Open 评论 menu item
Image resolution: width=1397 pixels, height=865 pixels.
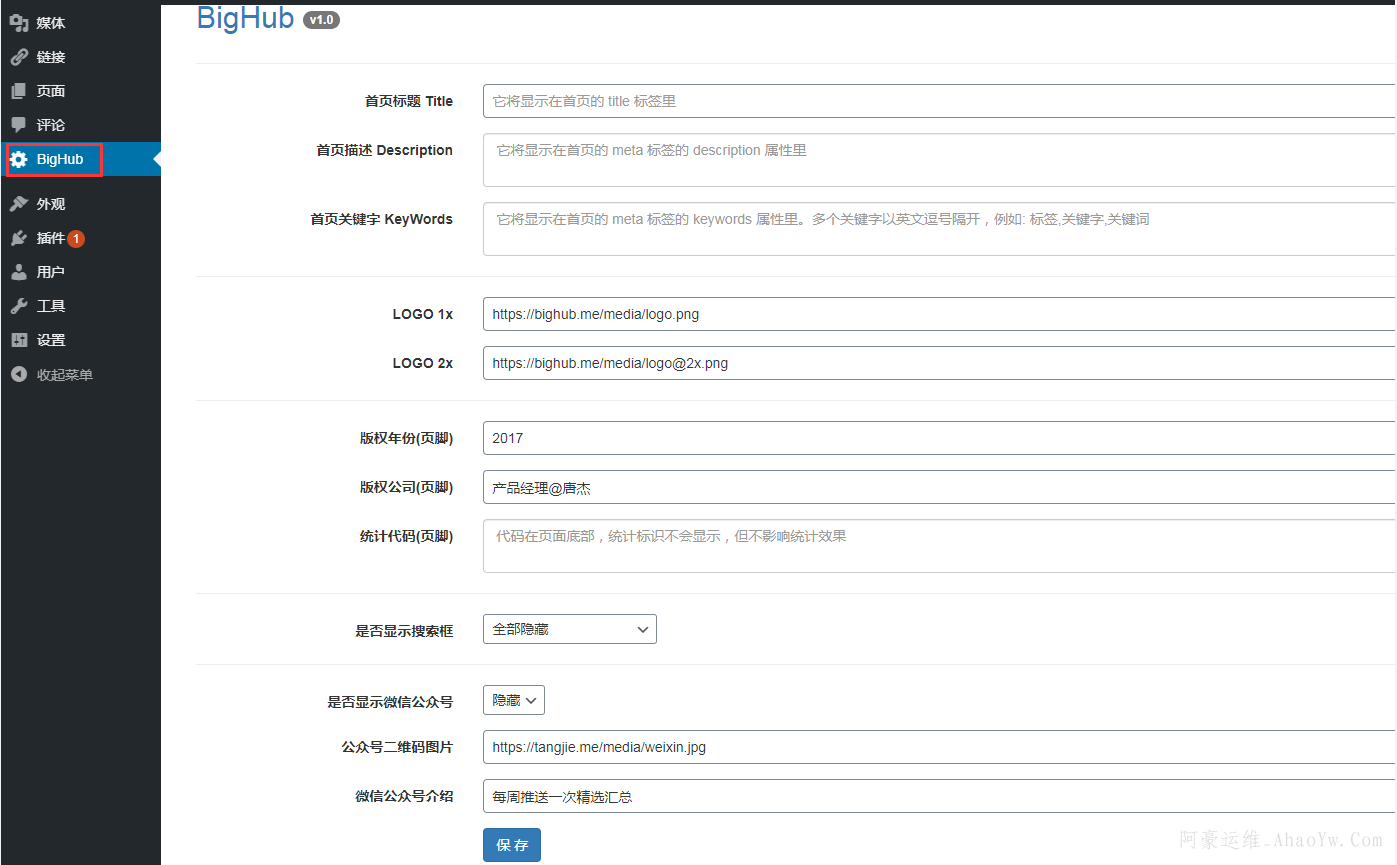51,125
